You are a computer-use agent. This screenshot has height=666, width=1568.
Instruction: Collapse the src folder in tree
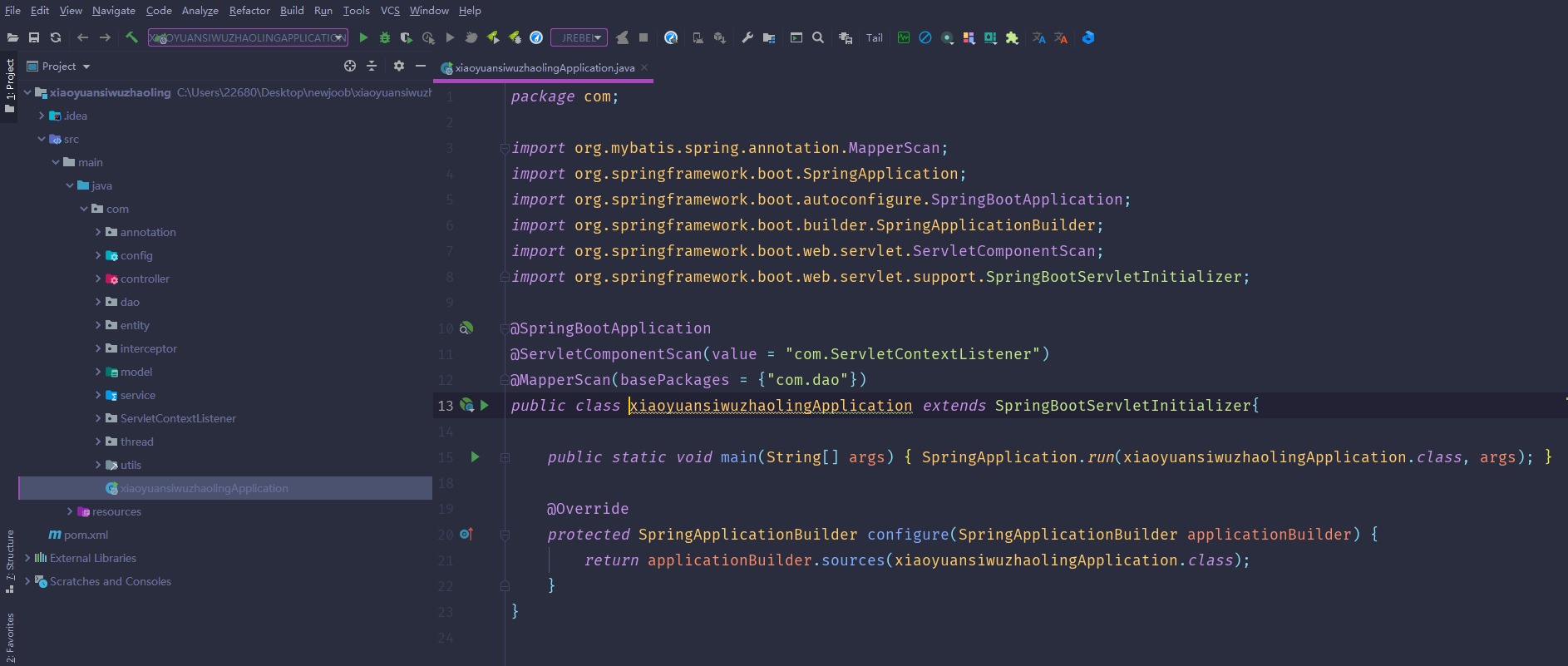[42, 139]
